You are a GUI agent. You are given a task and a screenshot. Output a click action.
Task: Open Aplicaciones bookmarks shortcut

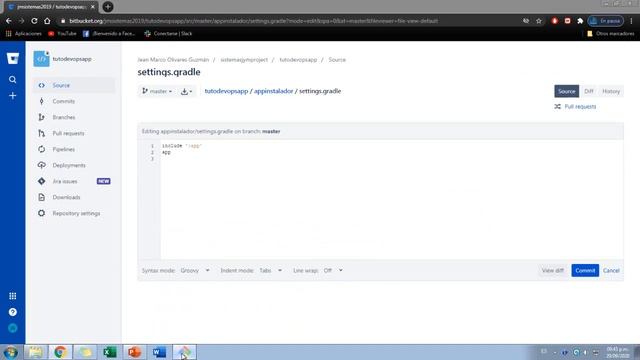(24, 33)
